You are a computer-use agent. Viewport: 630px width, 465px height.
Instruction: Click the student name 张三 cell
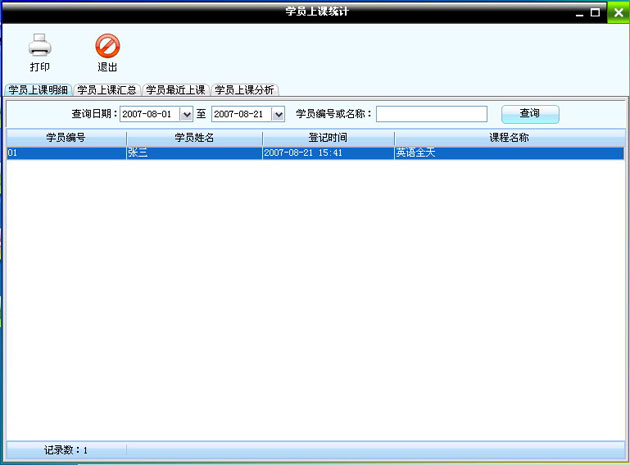tap(194, 153)
